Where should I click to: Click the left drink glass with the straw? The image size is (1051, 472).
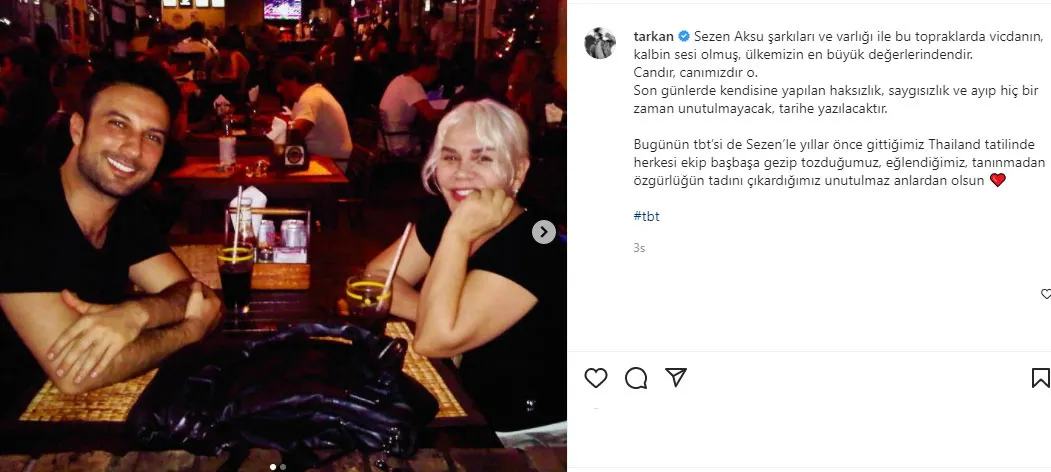click(235, 275)
